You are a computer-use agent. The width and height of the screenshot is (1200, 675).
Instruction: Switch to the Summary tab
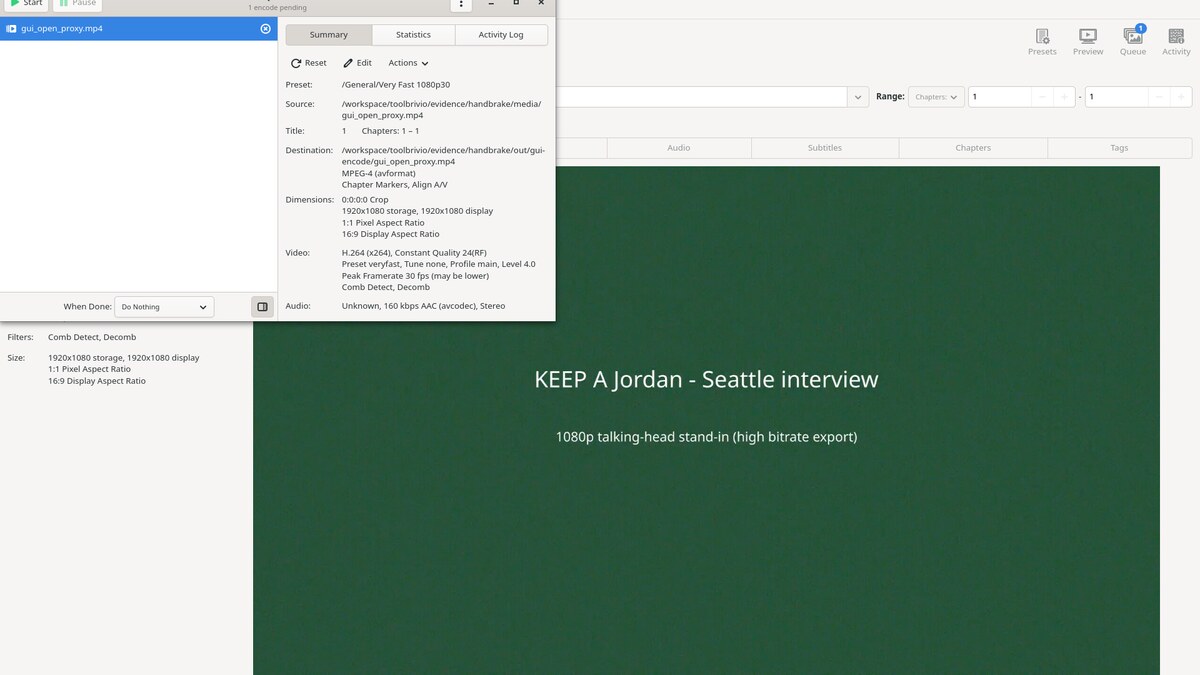tap(329, 35)
